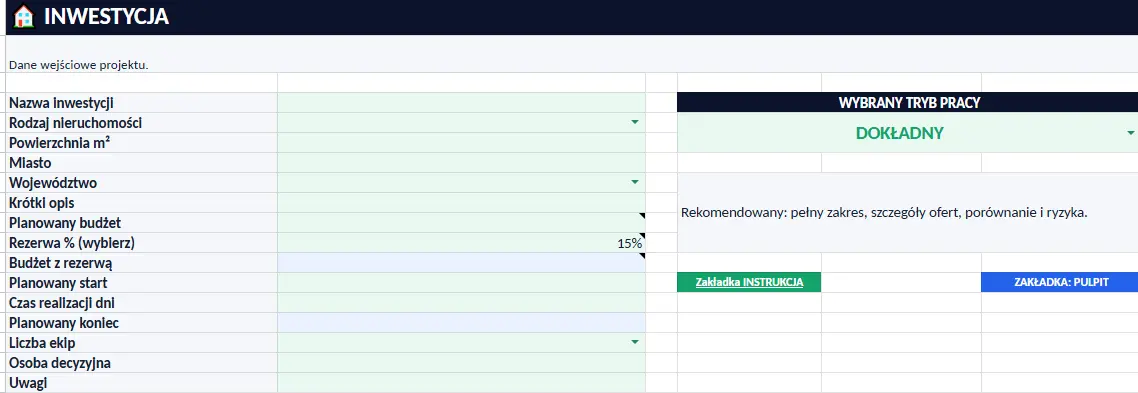Click the 'Liczba ekip' label
The image size is (1138, 393).
[42, 343]
